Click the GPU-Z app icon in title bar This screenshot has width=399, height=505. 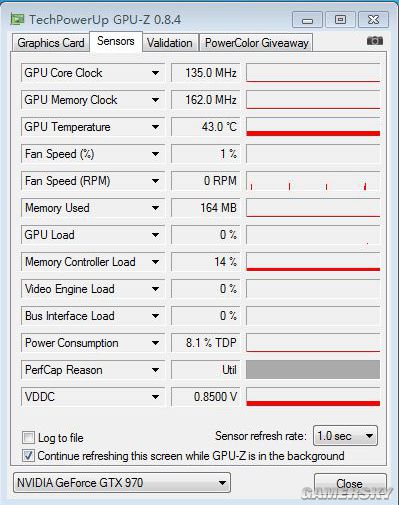pos(17,19)
